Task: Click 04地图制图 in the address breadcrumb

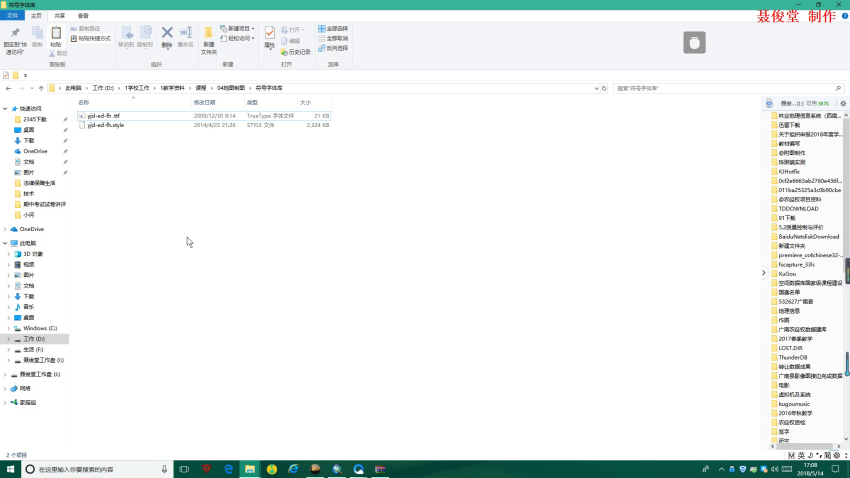Action: tap(231, 88)
